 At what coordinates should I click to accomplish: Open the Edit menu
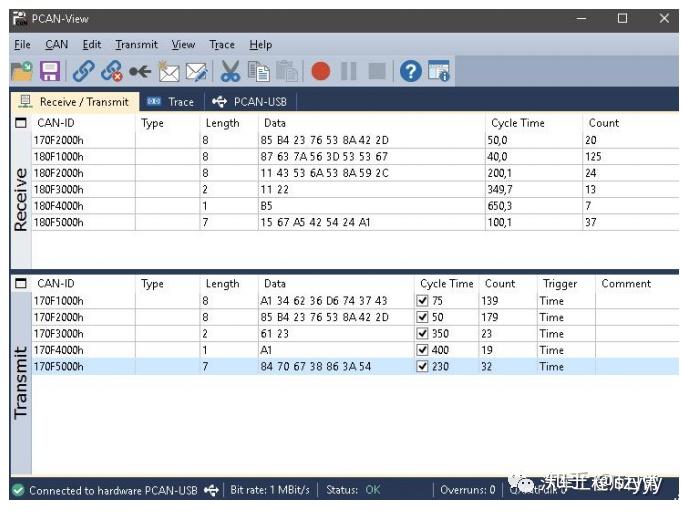pyautogui.click(x=92, y=44)
